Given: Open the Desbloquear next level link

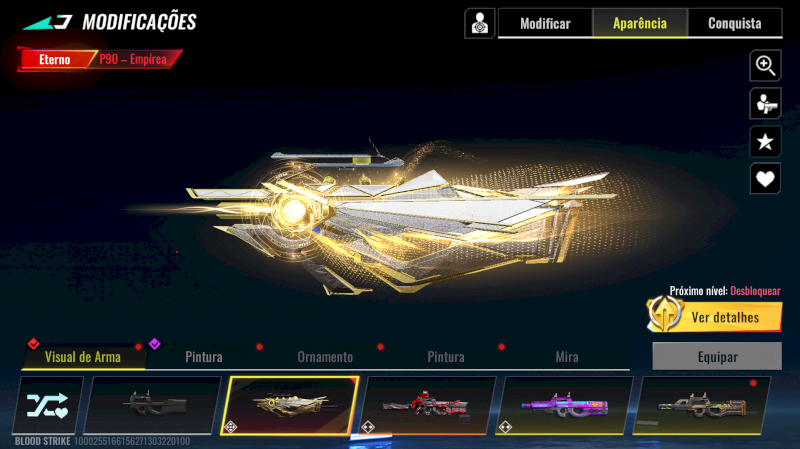Looking at the screenshot, I should tap(755, 291).
